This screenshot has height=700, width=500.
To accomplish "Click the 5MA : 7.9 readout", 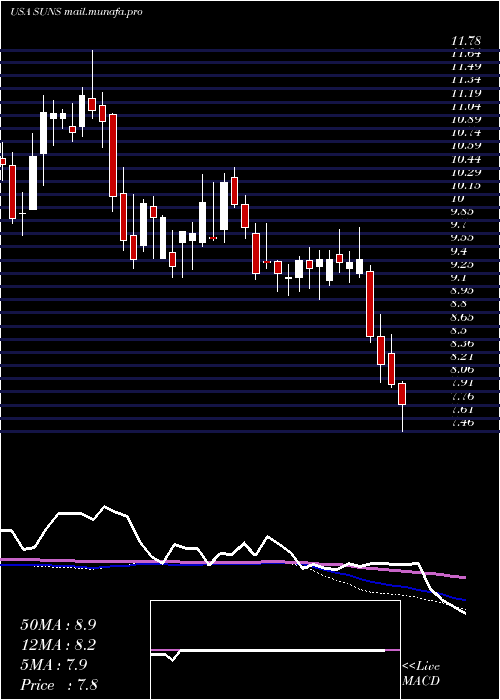I will [54, 665].
